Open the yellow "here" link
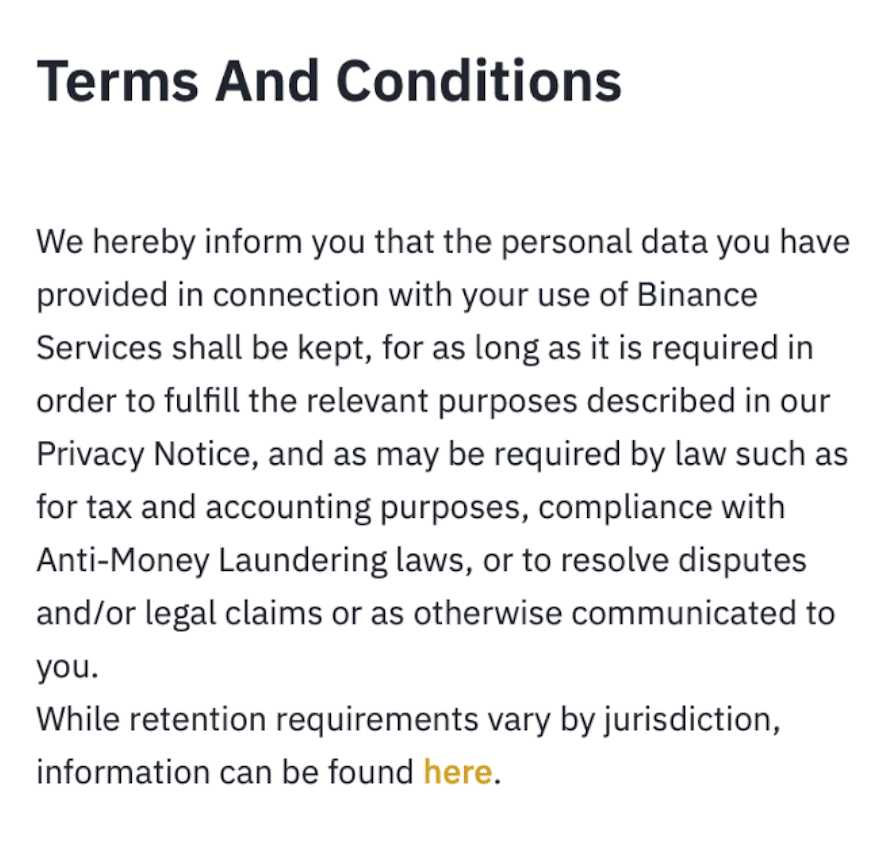 coord(457,773)
